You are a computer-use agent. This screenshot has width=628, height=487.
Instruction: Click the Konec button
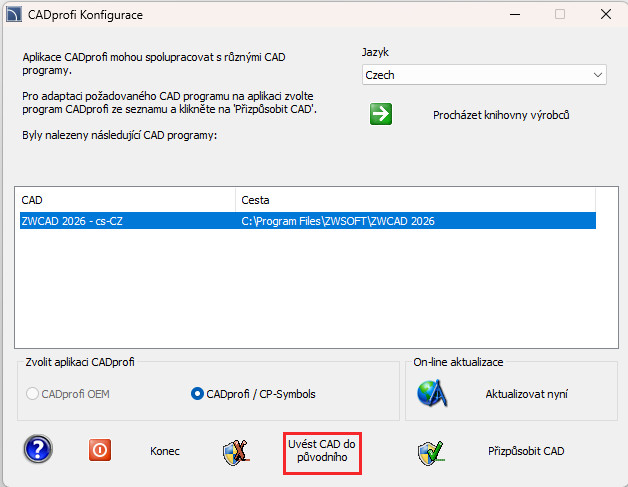point(165,451)
